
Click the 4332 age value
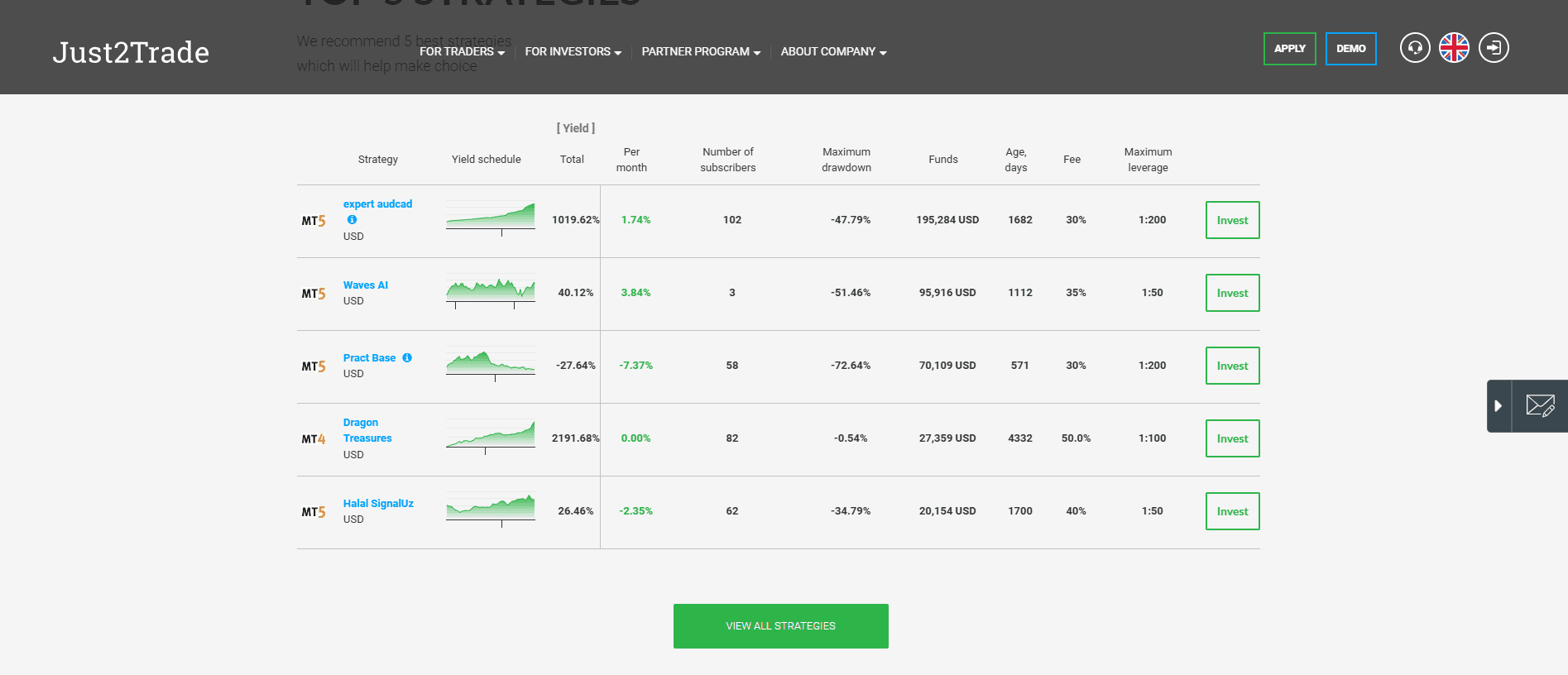coord(1020,438)
